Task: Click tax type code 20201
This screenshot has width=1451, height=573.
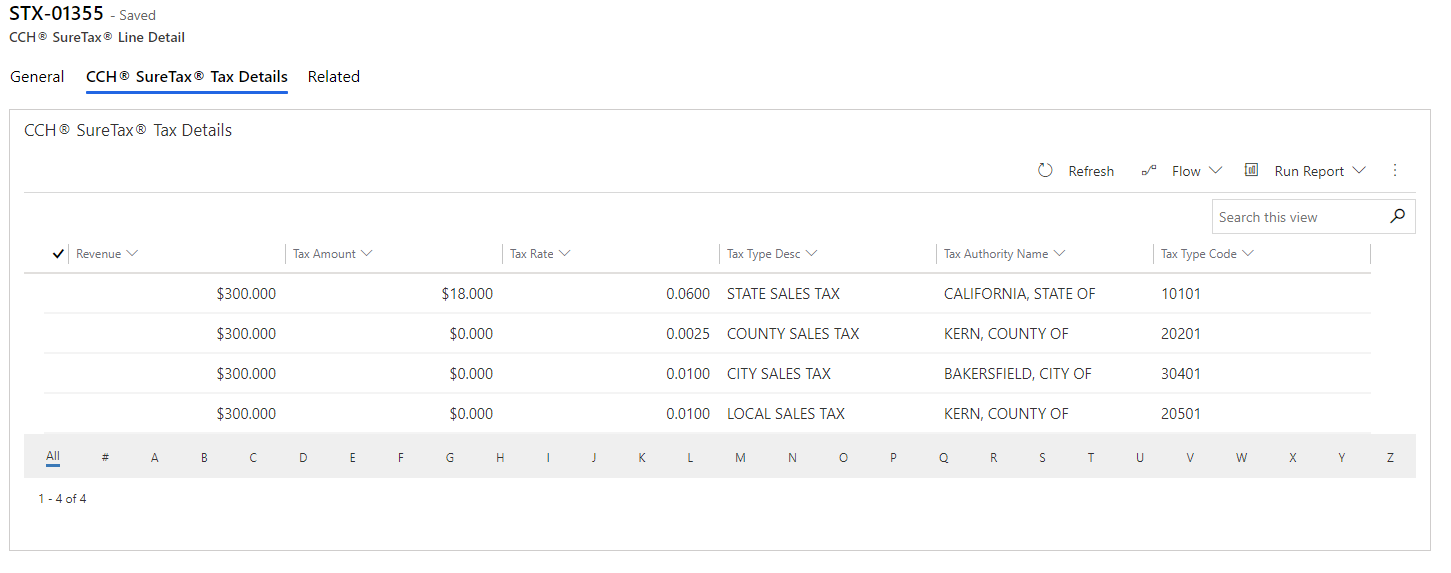Action: pos(1181,334)
